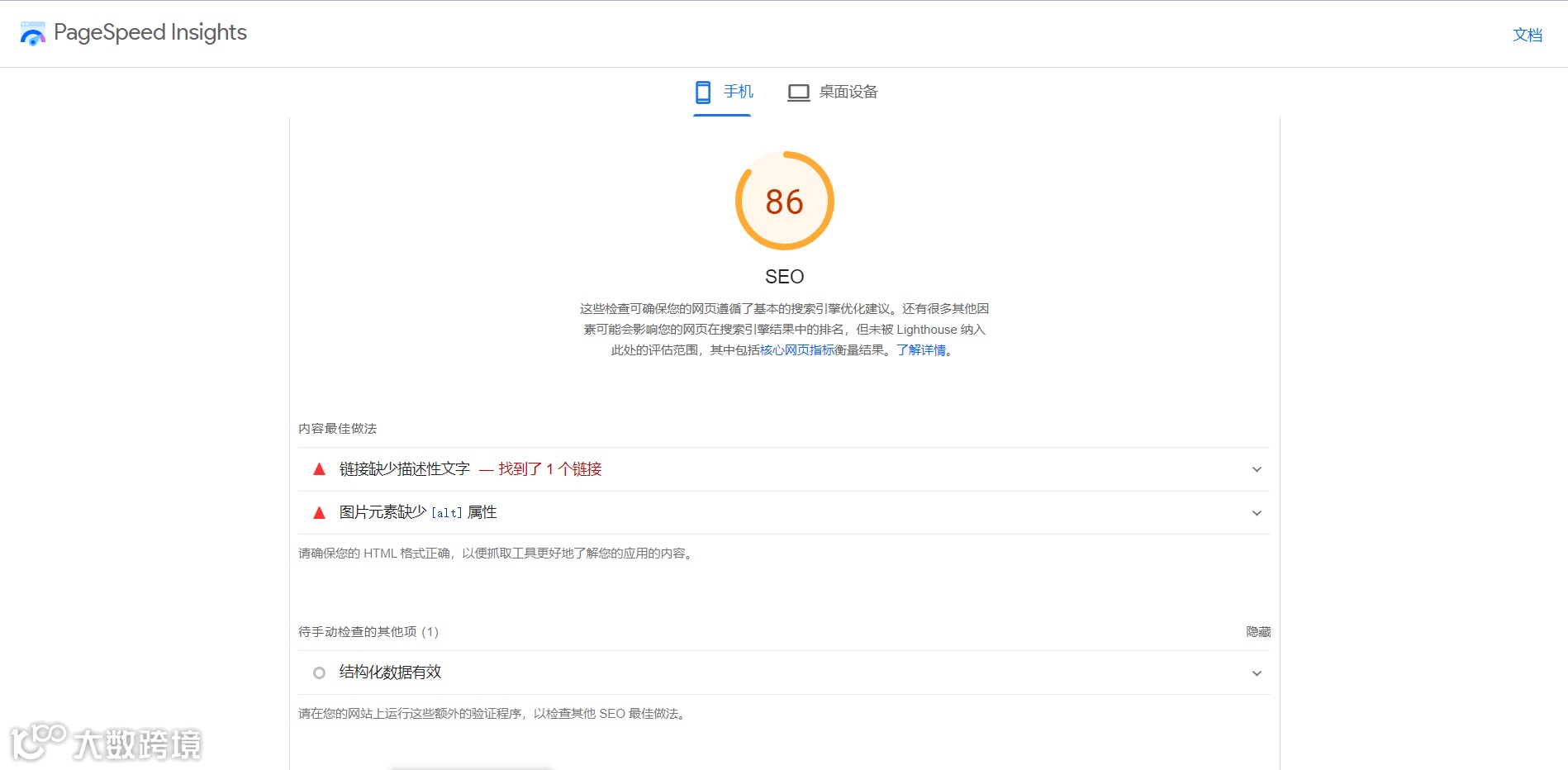Expand the 结构化数据有效 item
The width and height of the screenshot is (1568, 770).
[x=1257, y=673]
